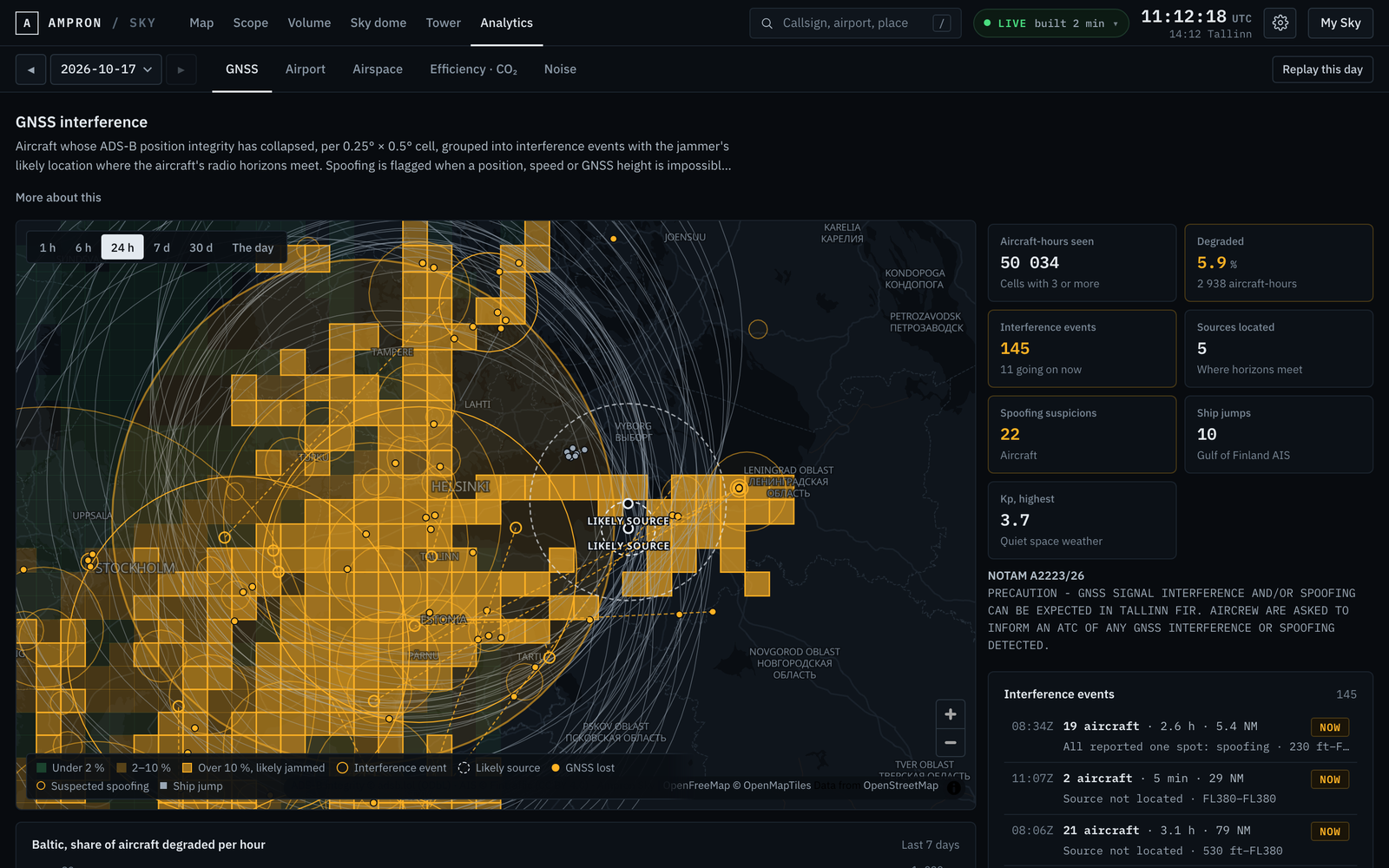
Task: Click the map attribution info icon
Action: 954,787
